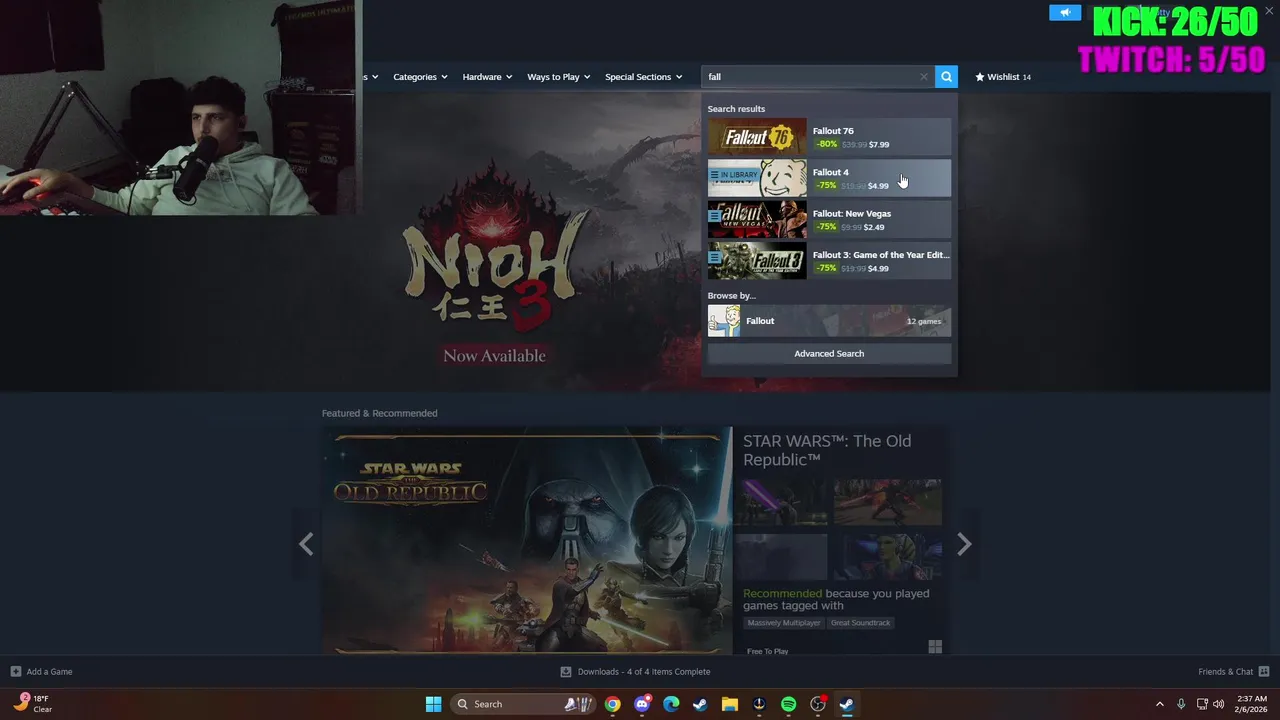Screen dimensions: 1280x720
Task: Open the Windows Start menu
Action: click(x=433, y=704)
